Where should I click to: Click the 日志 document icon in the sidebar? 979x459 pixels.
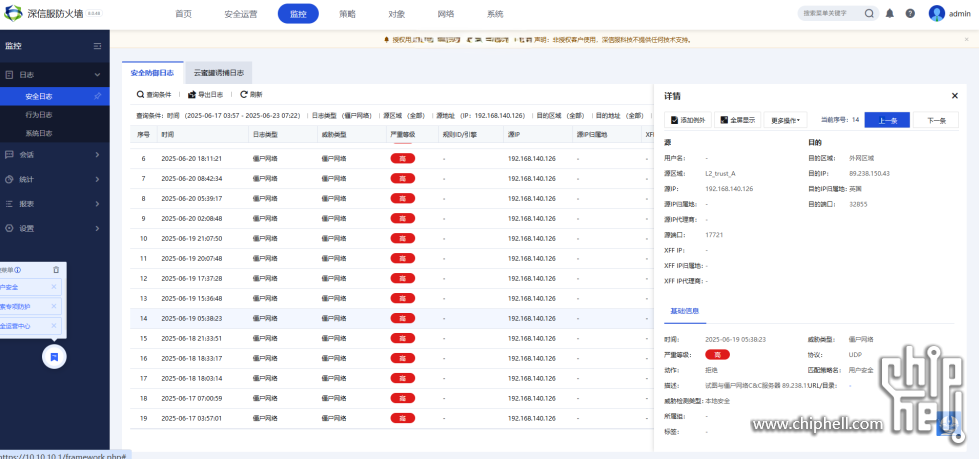(x=9, y=75)
